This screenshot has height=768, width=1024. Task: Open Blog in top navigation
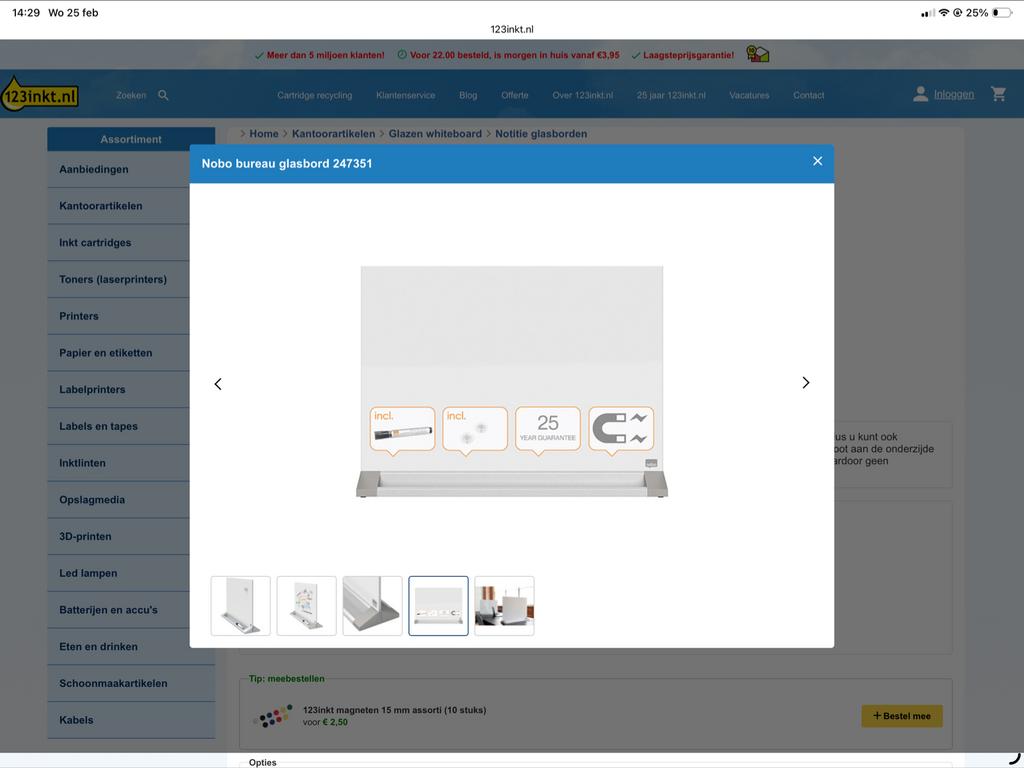tap(468, 95)
